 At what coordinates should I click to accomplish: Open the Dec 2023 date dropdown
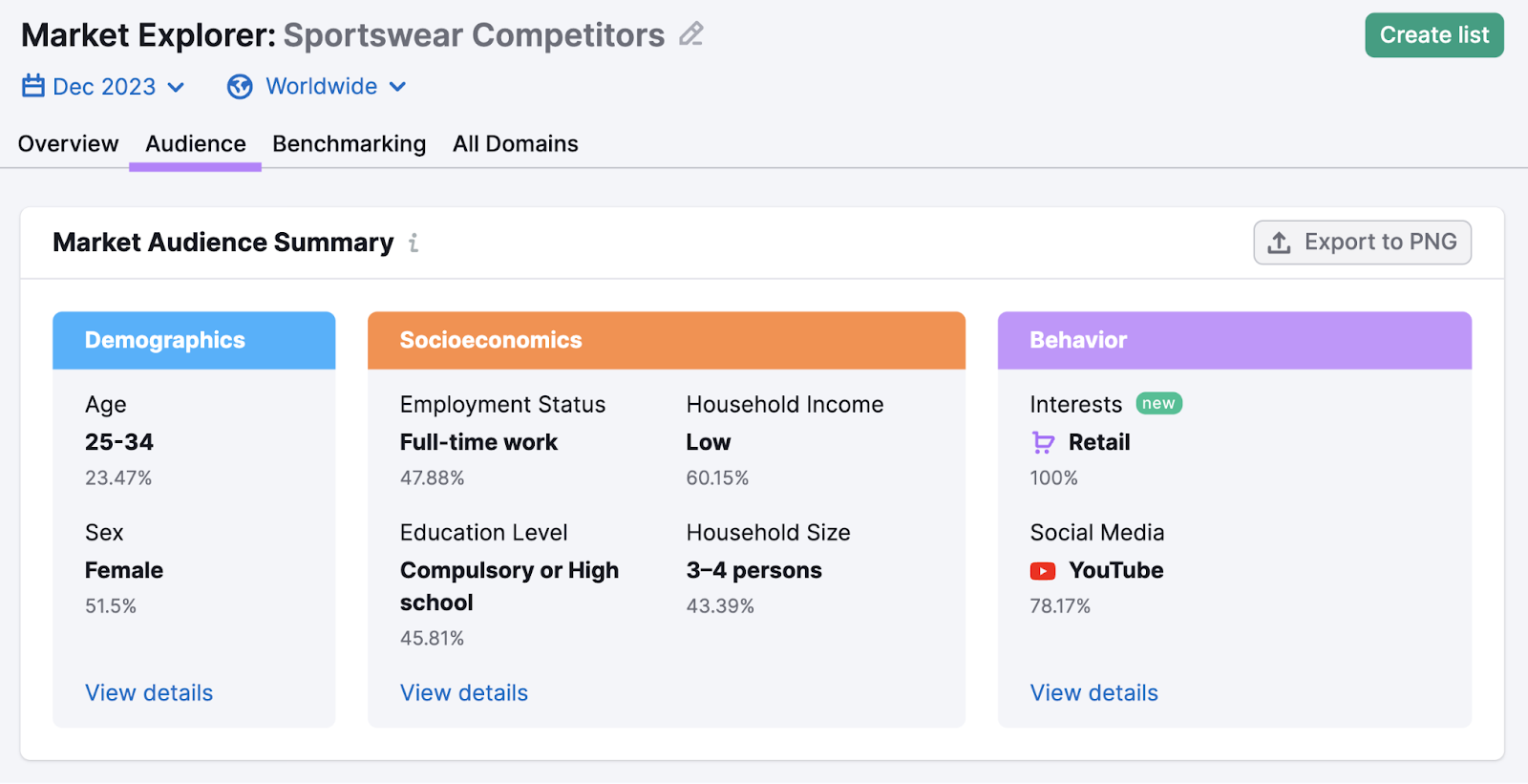(x=105, y=86)
